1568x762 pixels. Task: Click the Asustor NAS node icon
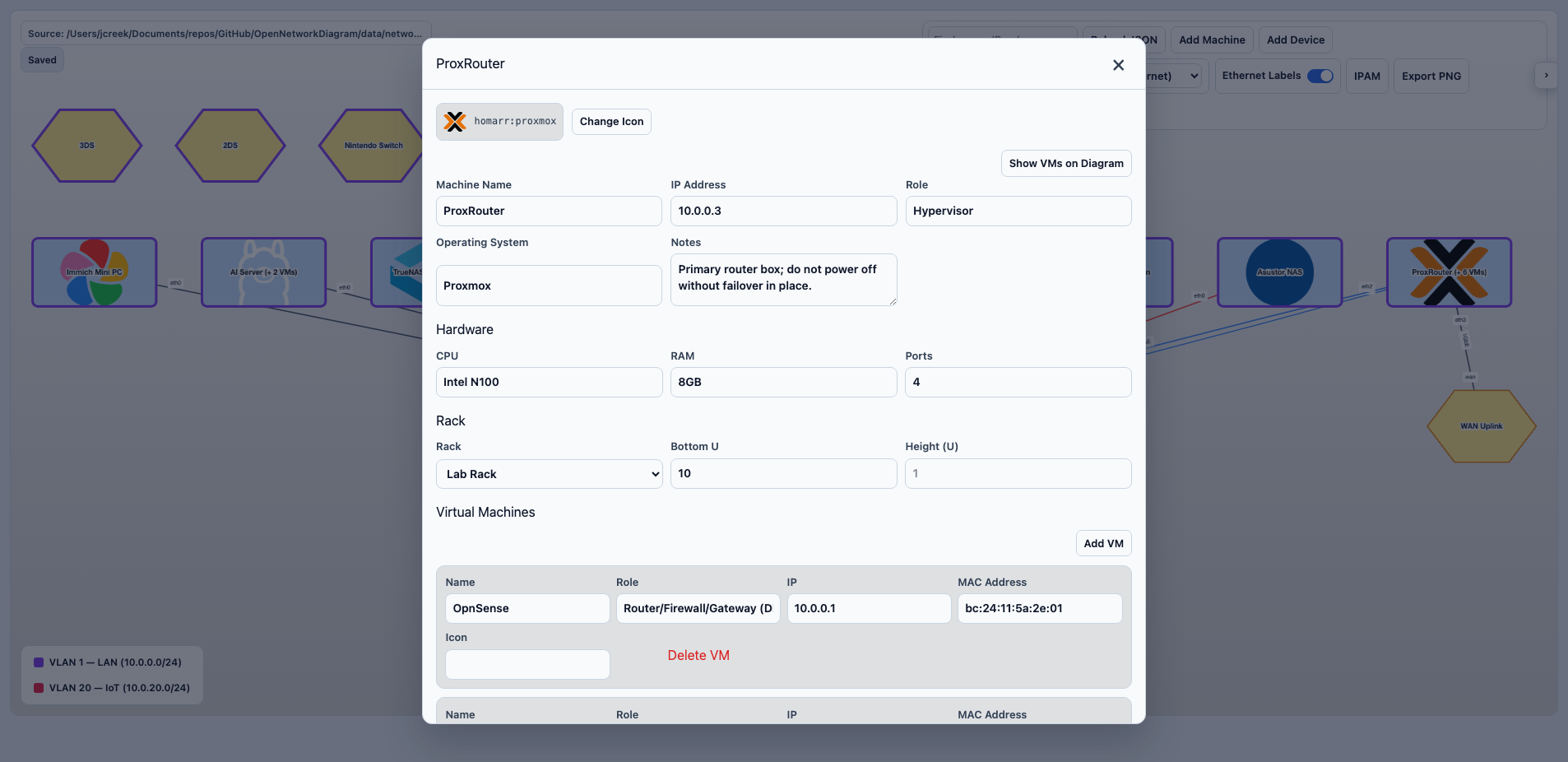click(x=1279, y=272)
